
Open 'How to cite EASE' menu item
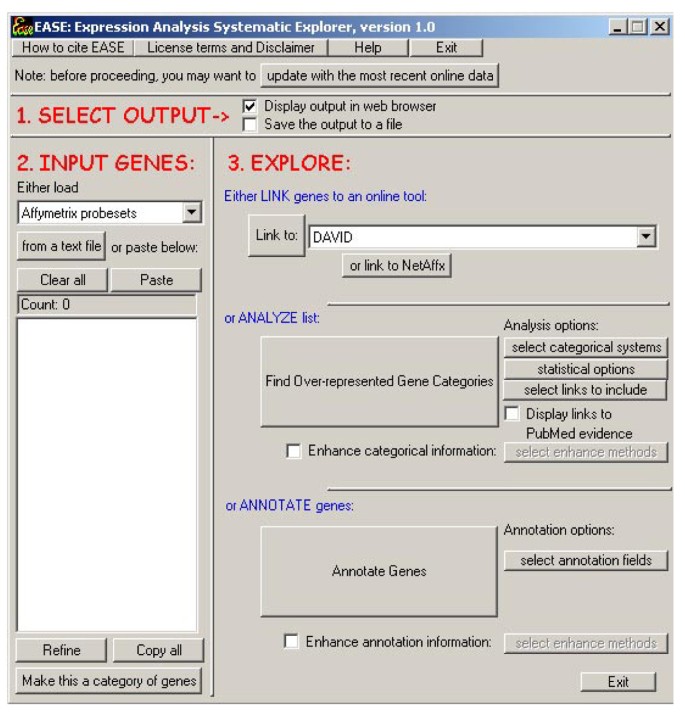(x=73, y=47)
